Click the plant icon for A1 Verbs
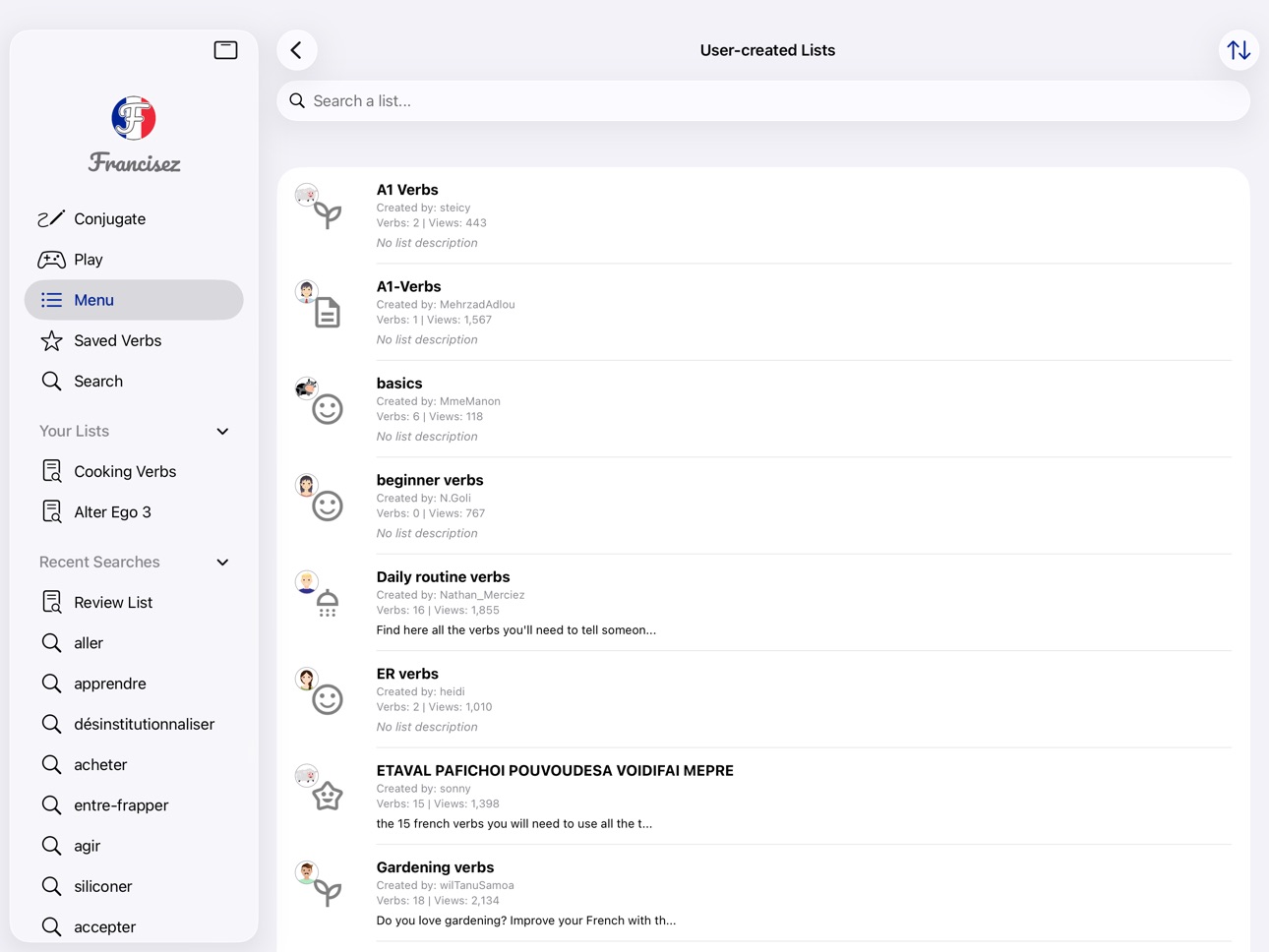This screenshot has width=1269, height=952. (x=328, y=215)
